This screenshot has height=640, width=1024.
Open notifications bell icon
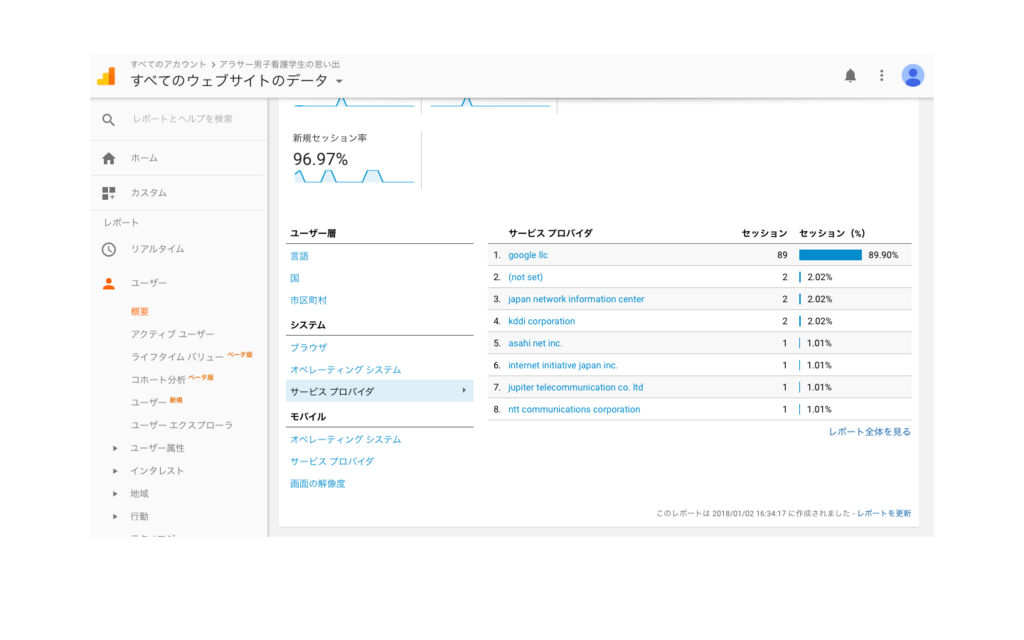pyautogui.click(x=850, y=76)
